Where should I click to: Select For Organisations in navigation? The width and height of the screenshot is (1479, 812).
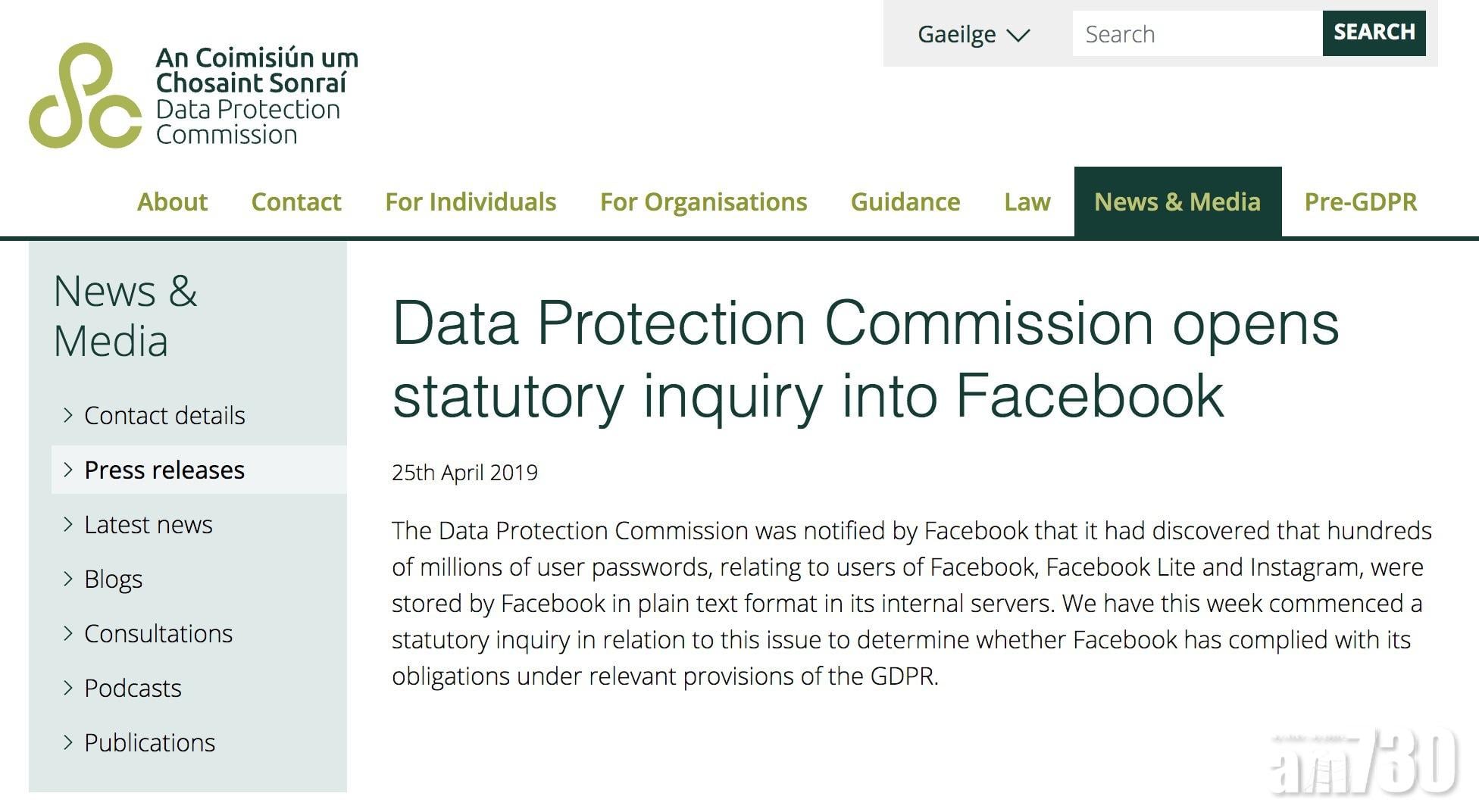click(x=703, y=201)
